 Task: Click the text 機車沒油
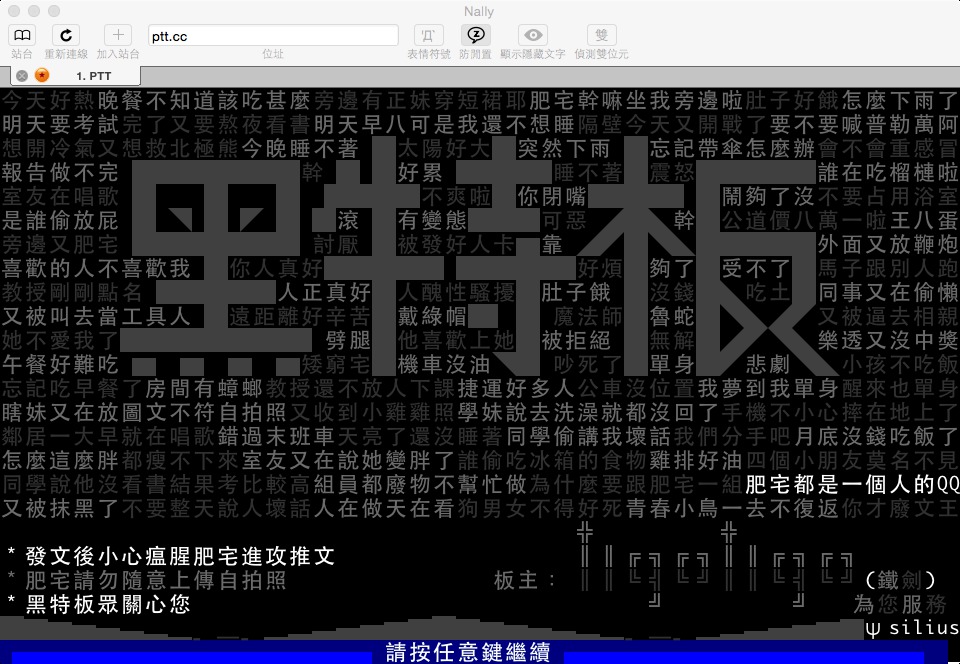444,365
